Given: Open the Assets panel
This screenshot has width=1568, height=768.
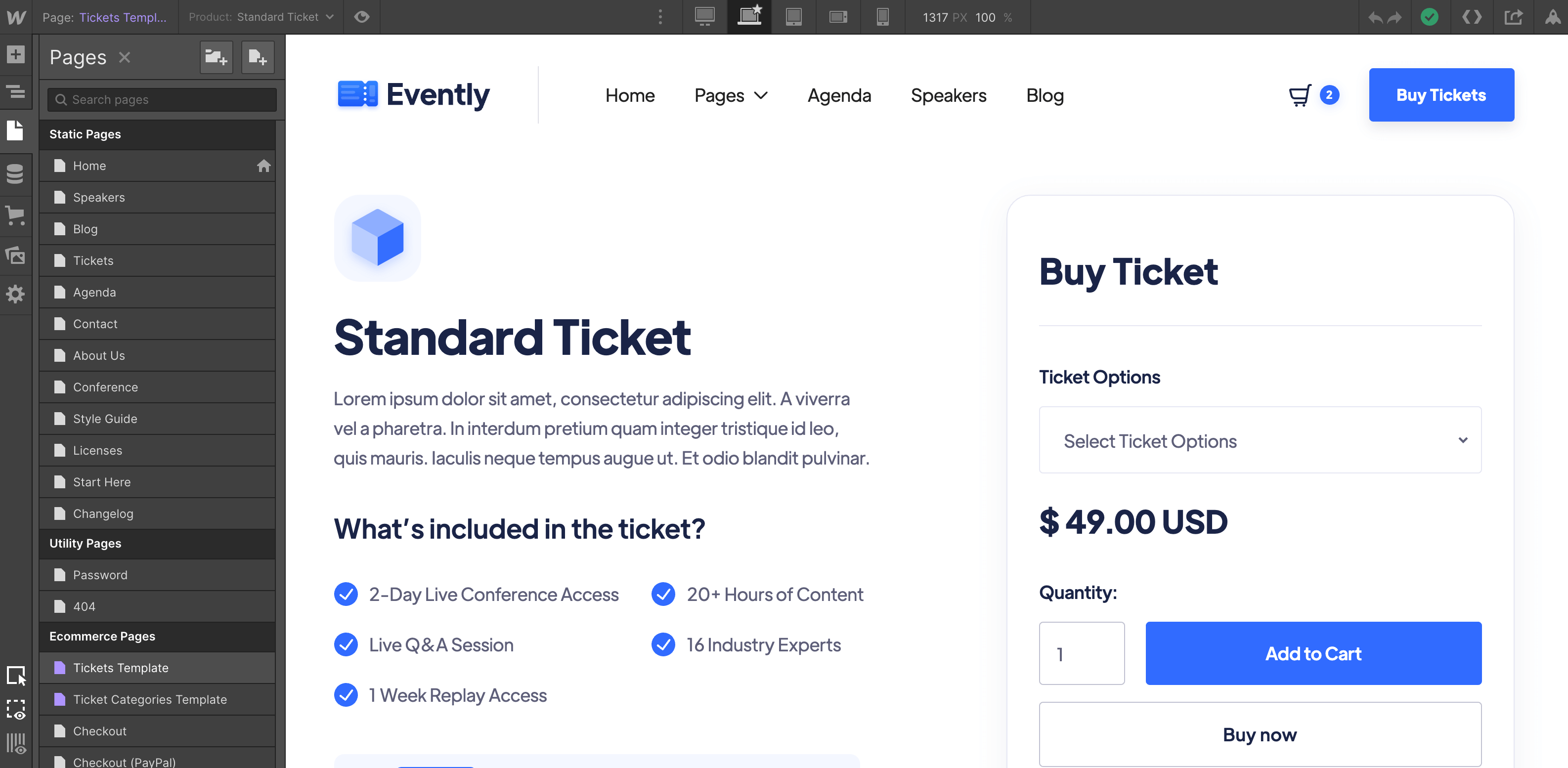Looking at the screenshot, I should pos(16,256).
